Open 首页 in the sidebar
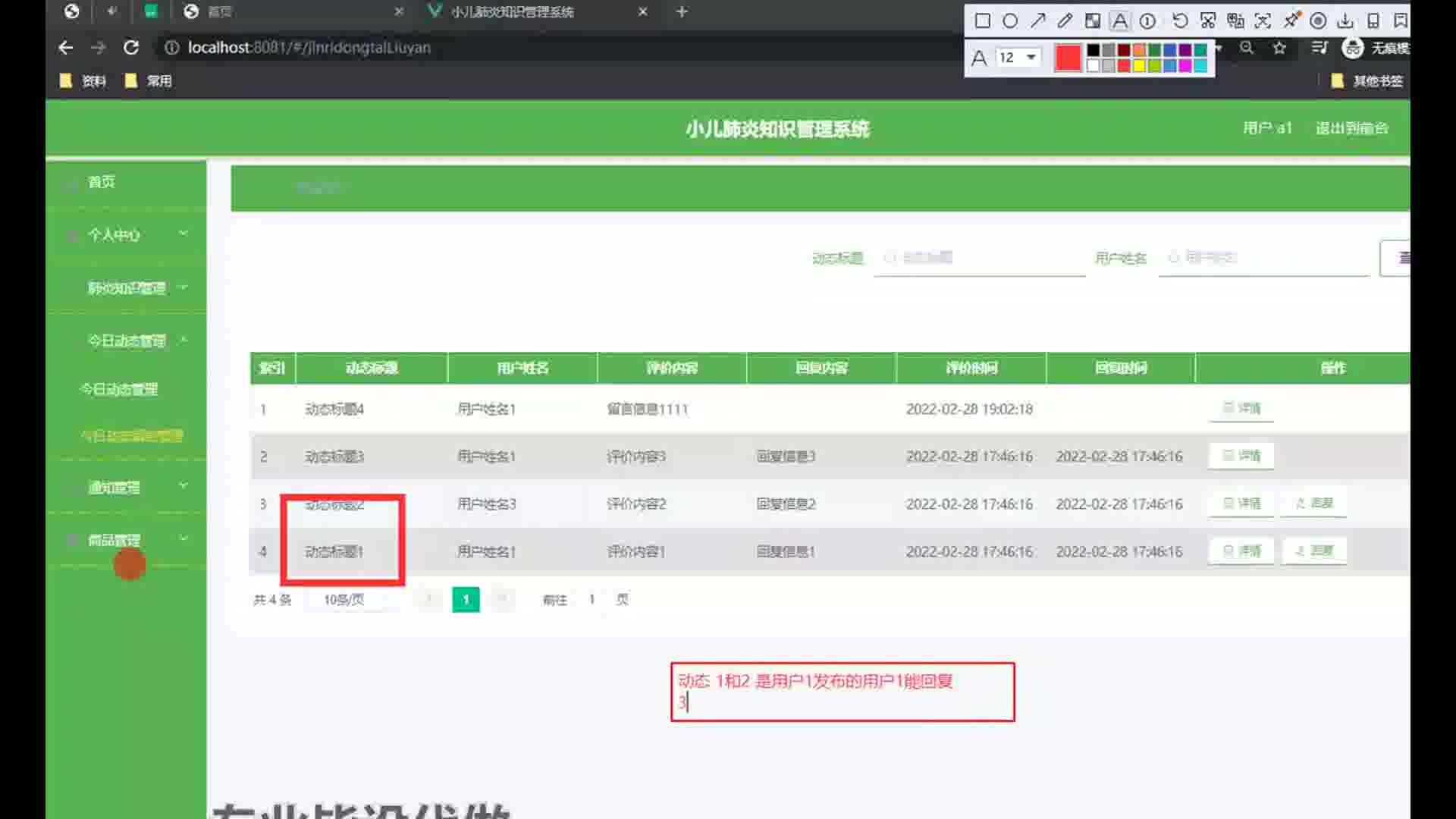1456x819 pixels. point(102,182)
